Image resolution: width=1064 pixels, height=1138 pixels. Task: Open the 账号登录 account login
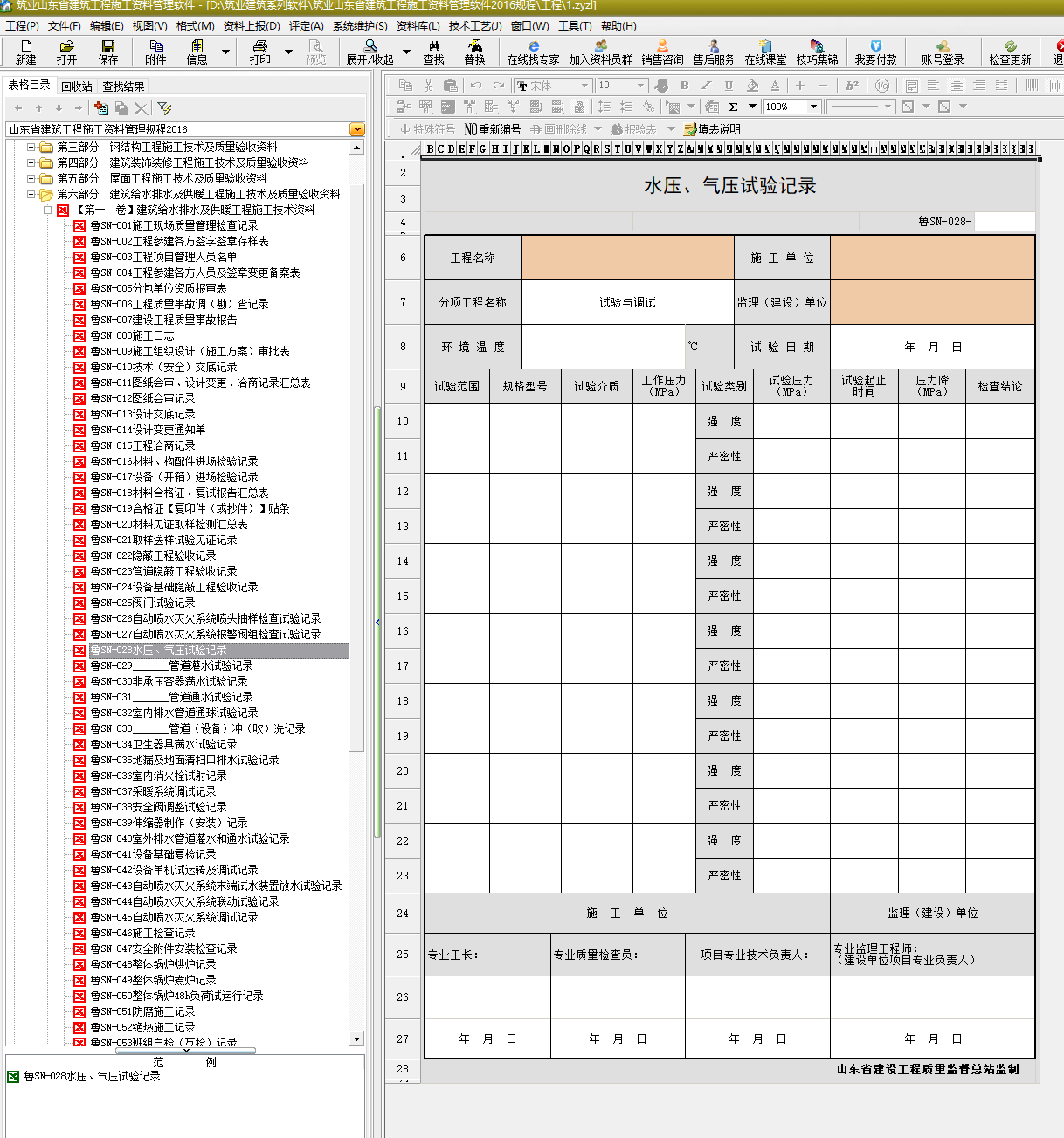click(x=943, y=52)
